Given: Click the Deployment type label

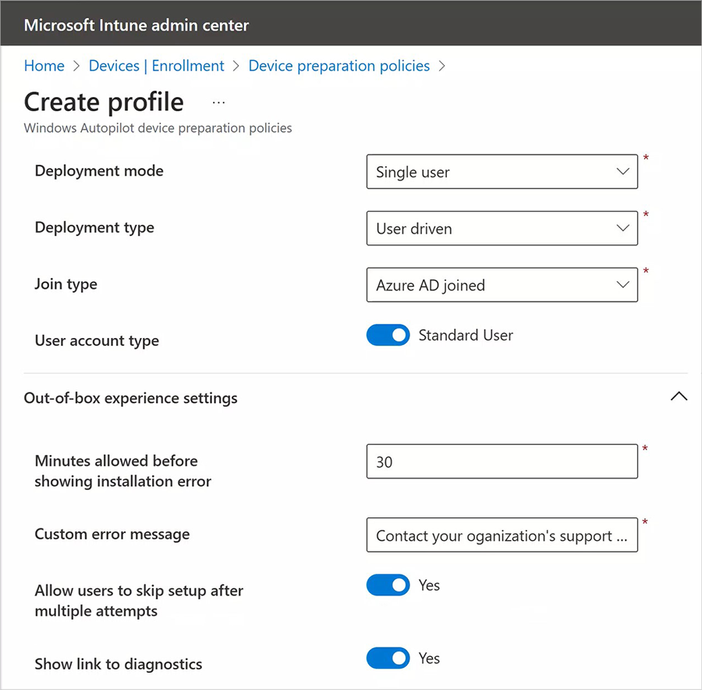Looking at the screenshot, I should 94,227.
